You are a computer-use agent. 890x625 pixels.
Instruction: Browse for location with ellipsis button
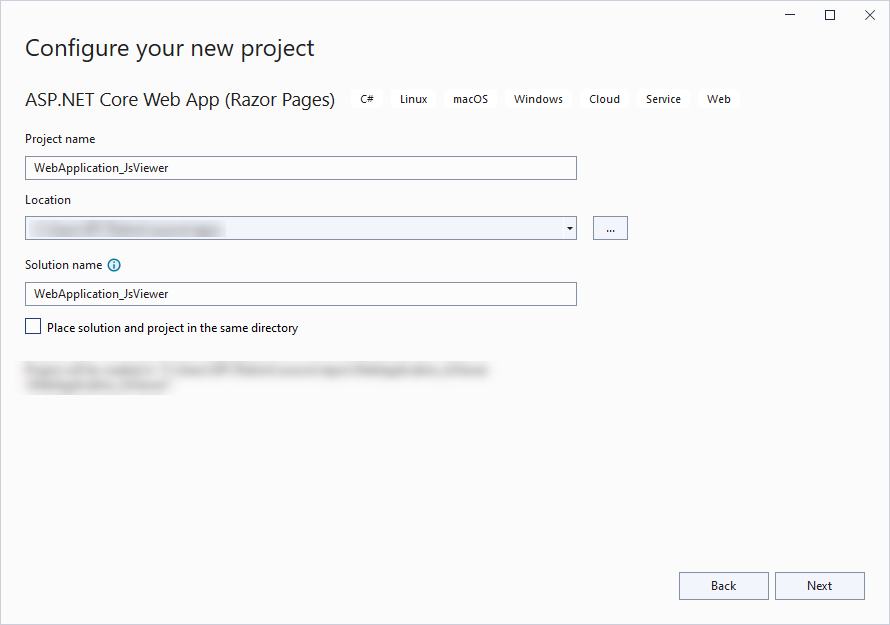point(610,228)
